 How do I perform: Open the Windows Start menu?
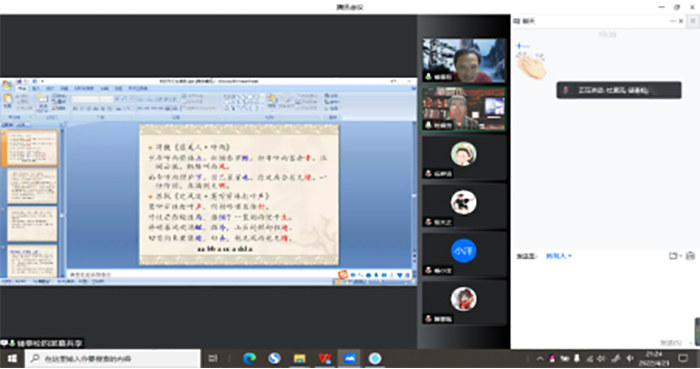12,358
